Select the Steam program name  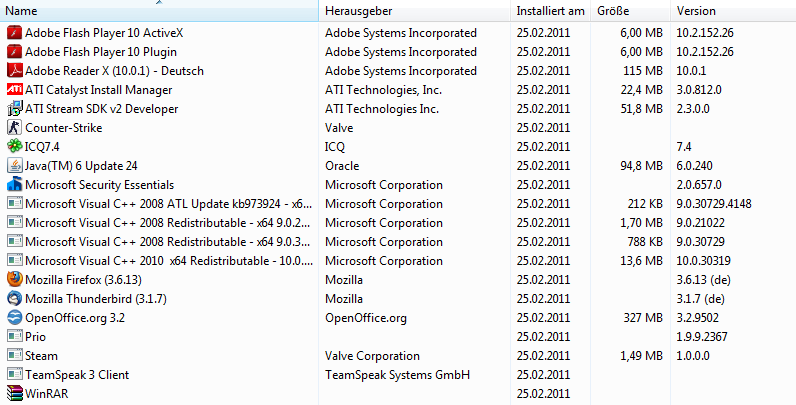coord(41,356)
